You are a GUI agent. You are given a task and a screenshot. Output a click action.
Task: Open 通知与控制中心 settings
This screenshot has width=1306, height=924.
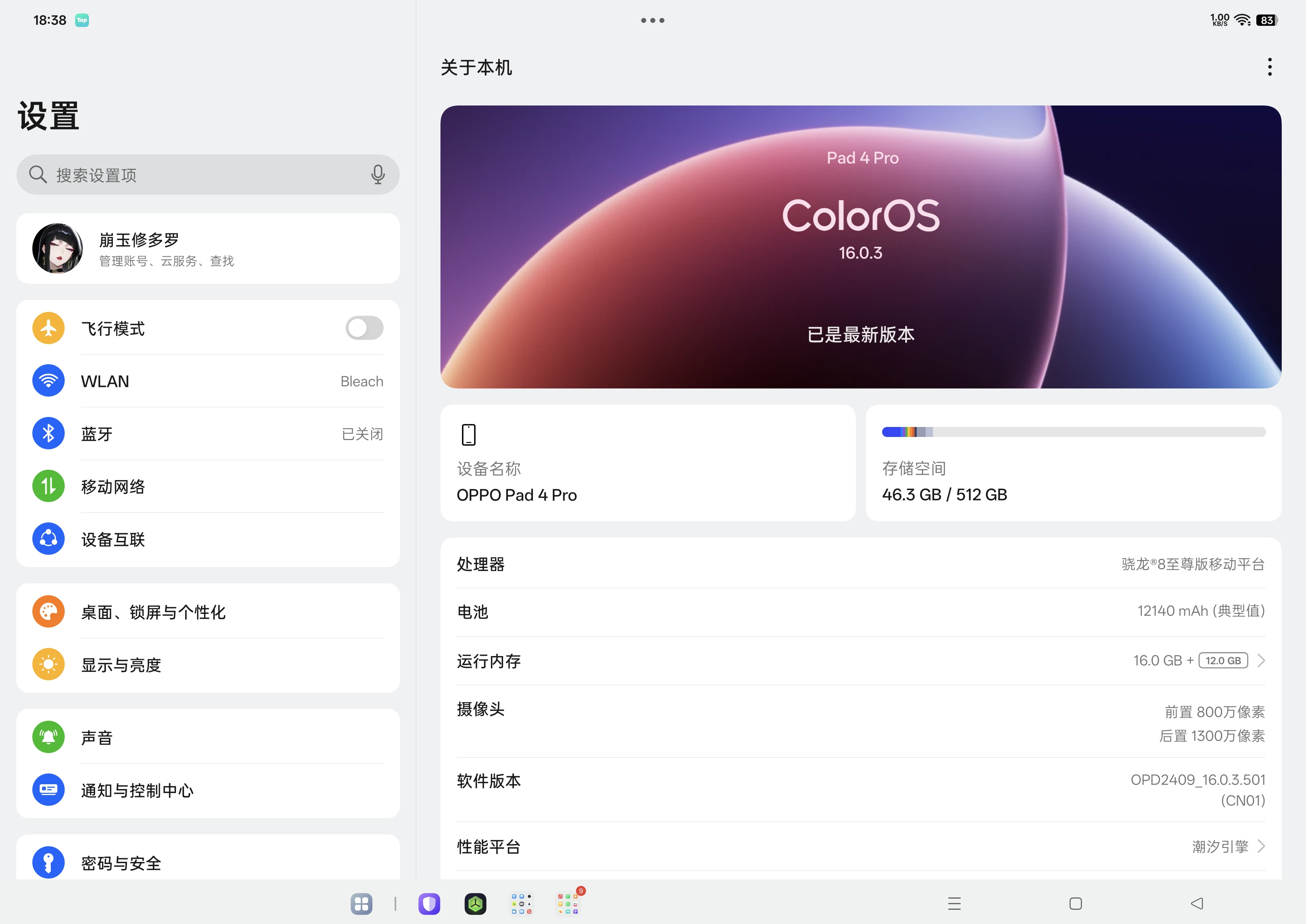208,790
